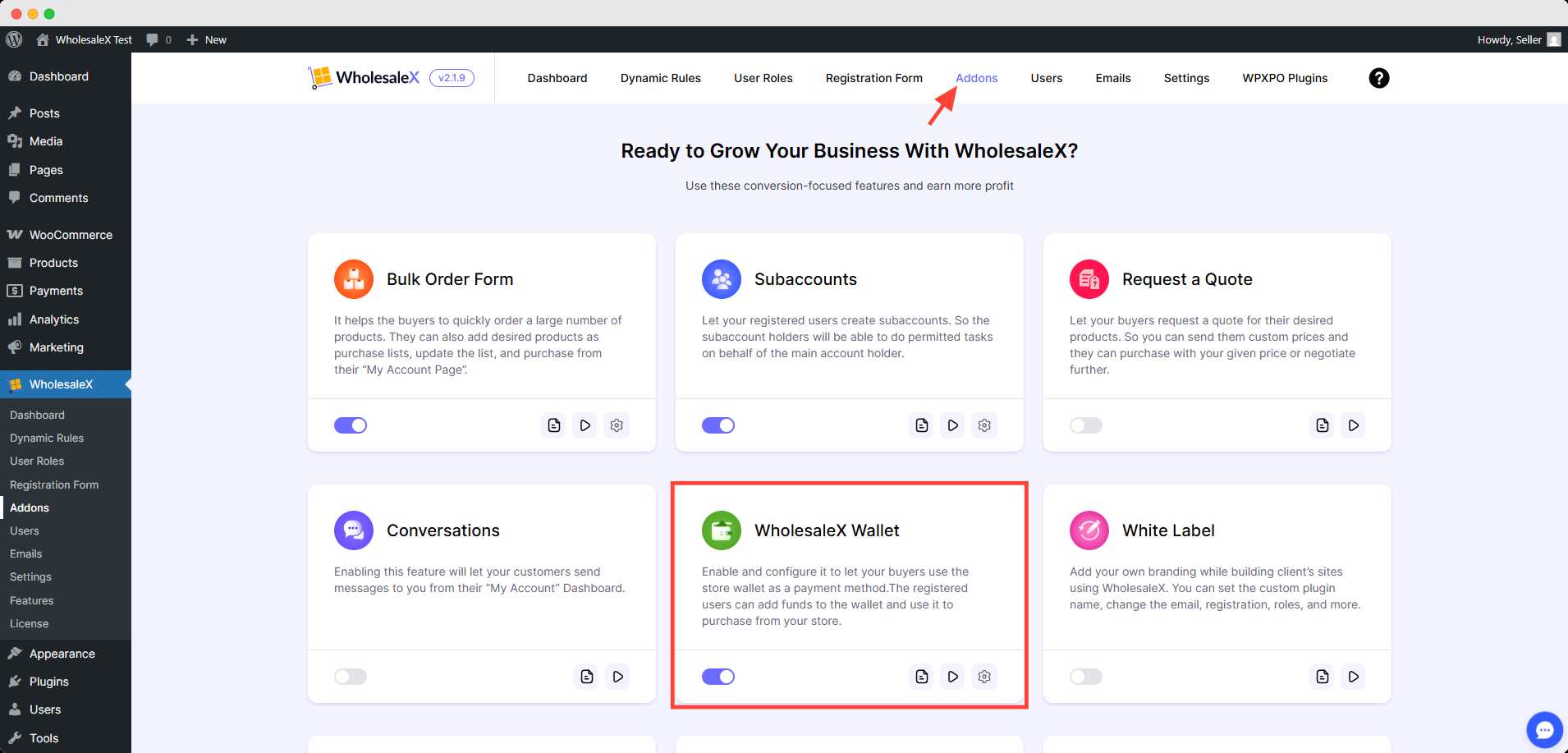Screen dimensions: 1568x753
Task: Play video tutorial for Bulk Order Form
Action: (x=585, y=425)
